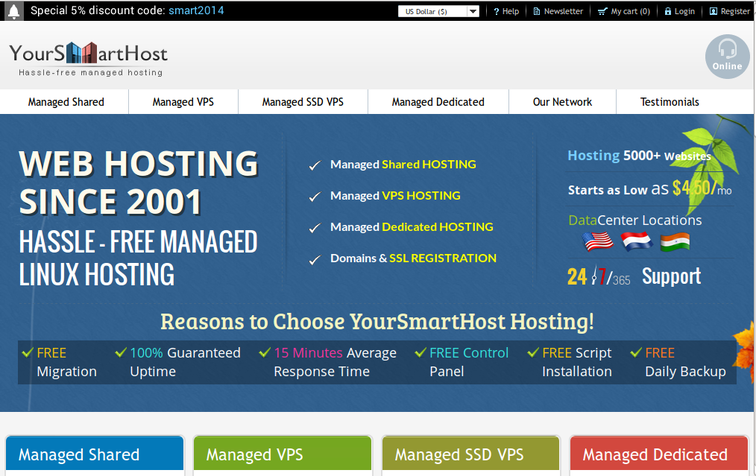Click HASSLE - FREE MANAGED LINUX HOSTING text
Image resolution: width=756 pixels, height=476 pixels.
click(138, 258)
